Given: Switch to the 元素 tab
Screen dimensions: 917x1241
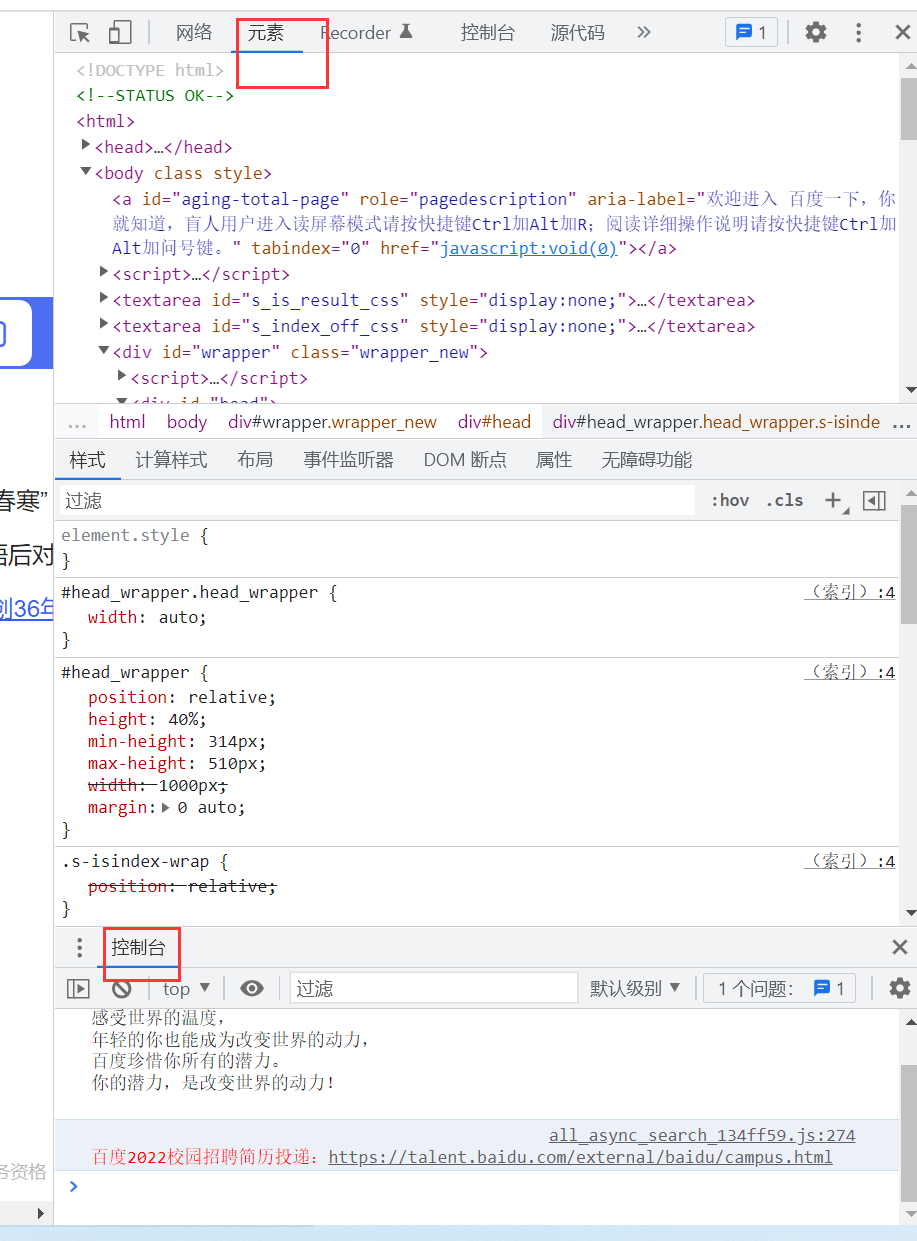Looking at the screenshot, I should (266, 33).
